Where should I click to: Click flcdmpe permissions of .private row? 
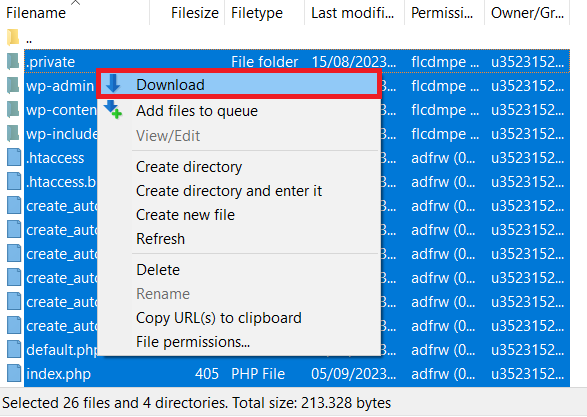coord(445,62)
